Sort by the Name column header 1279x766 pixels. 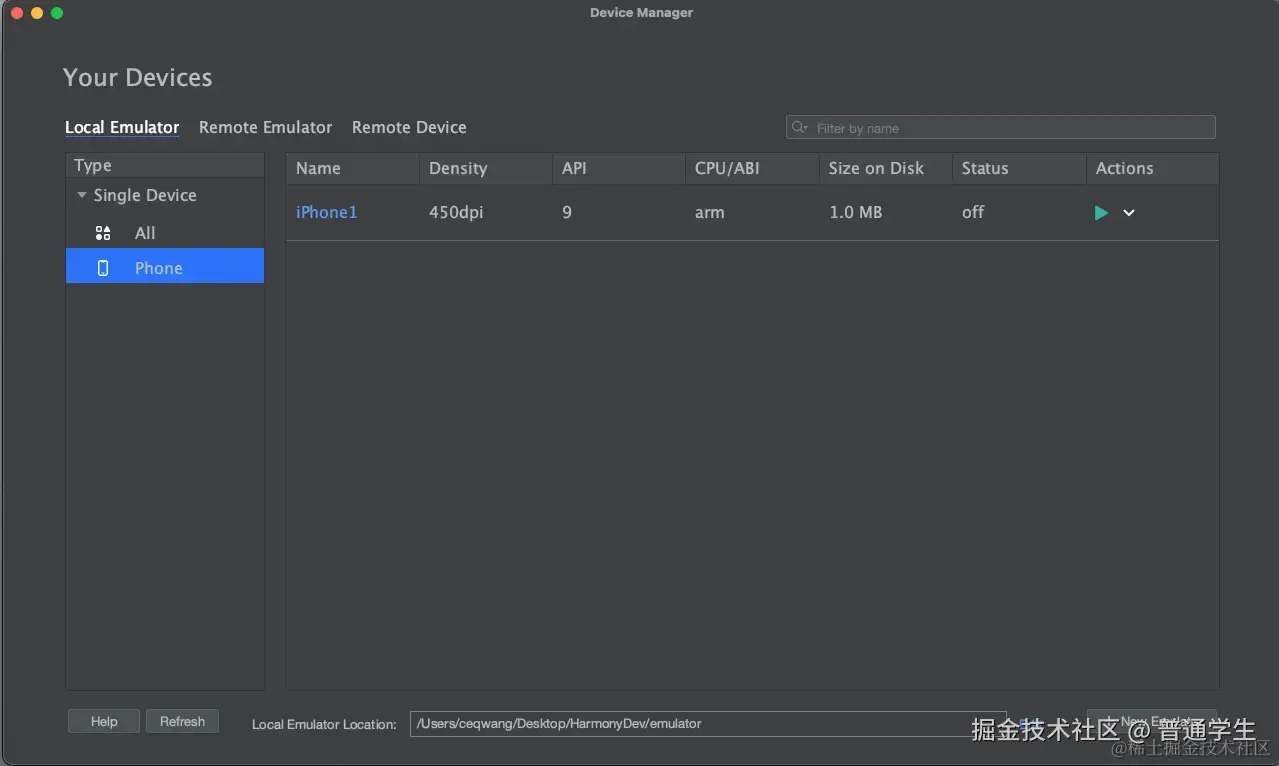pyautogui.click(x=352, y=168)
